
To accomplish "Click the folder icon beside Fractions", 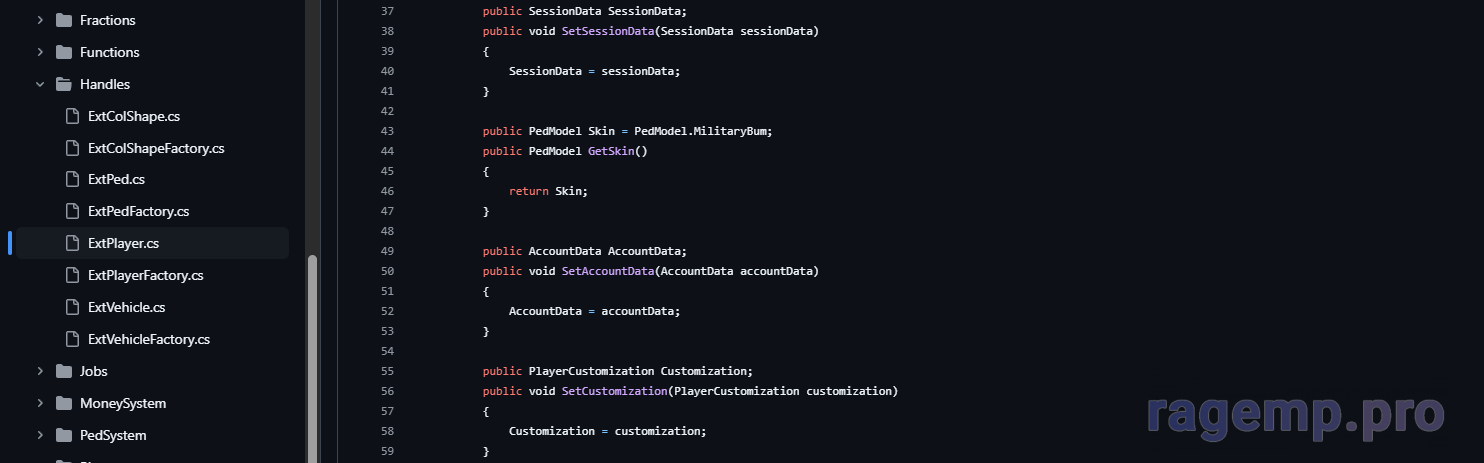I will coord(64,20).
